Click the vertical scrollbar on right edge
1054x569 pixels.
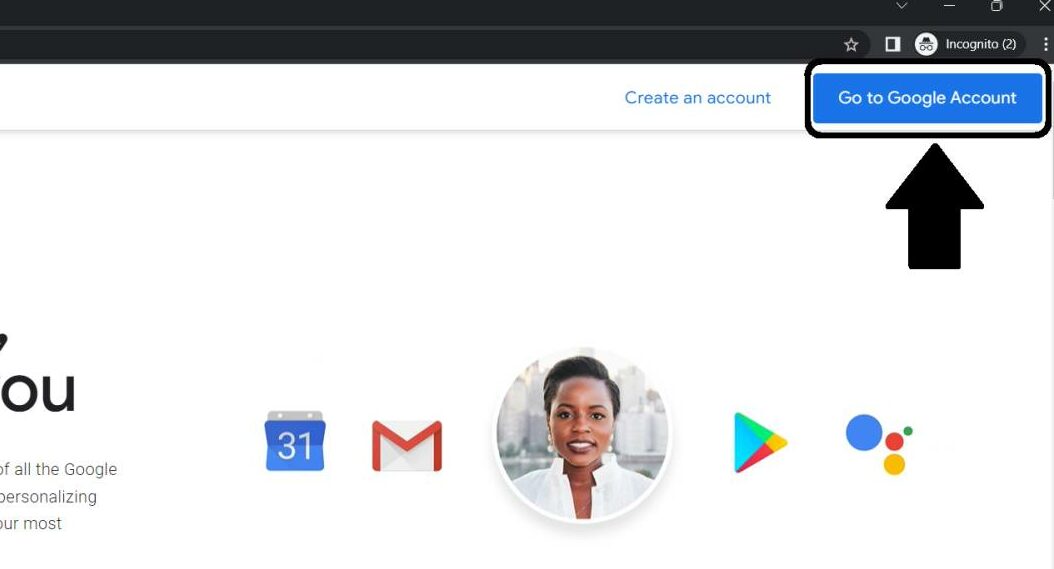coord(1050,316)
